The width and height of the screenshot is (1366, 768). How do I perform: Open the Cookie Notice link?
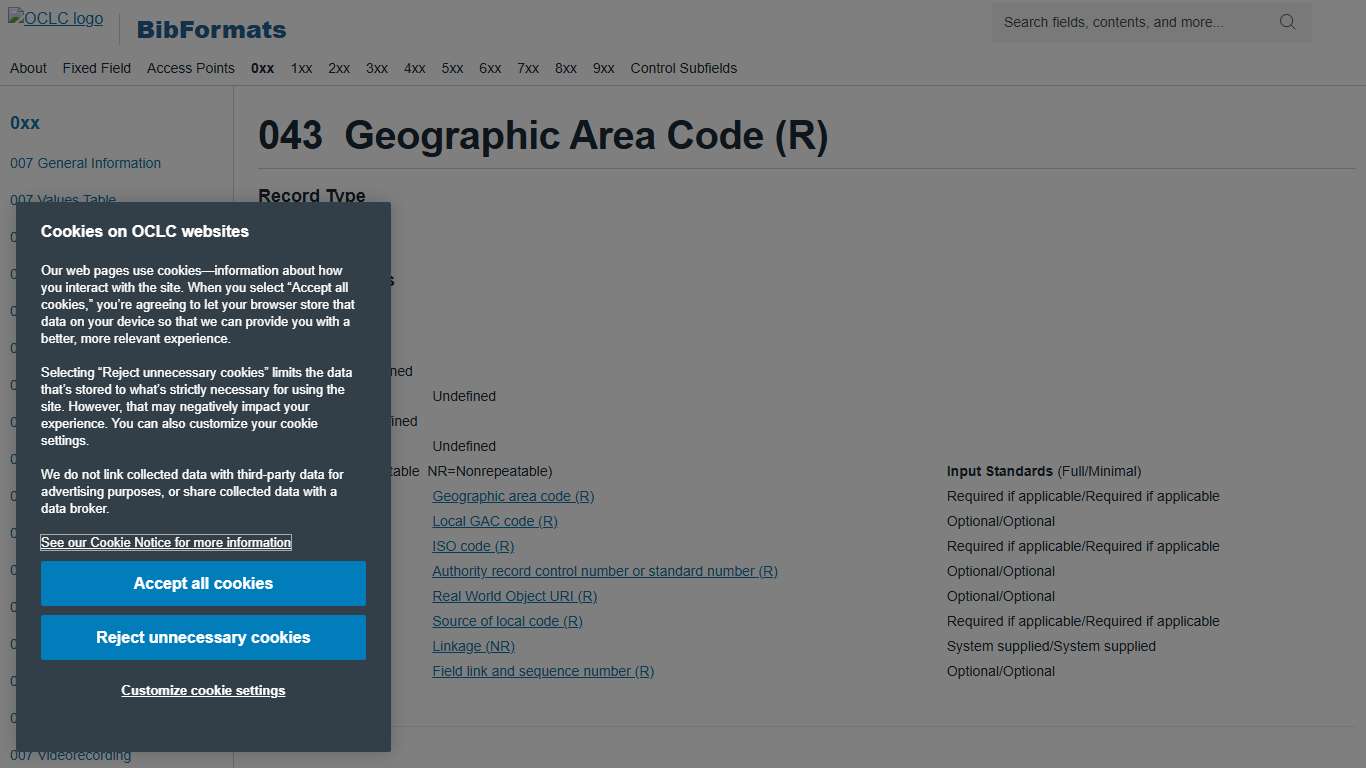tap(166, 542)
